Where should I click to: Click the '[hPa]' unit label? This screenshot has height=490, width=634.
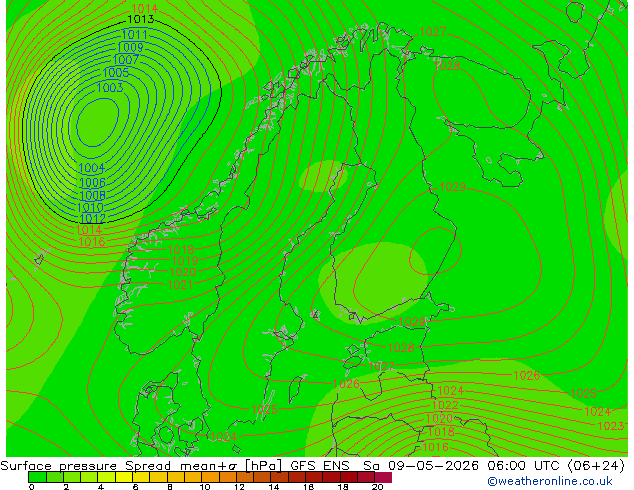click(x=264, y=466)
